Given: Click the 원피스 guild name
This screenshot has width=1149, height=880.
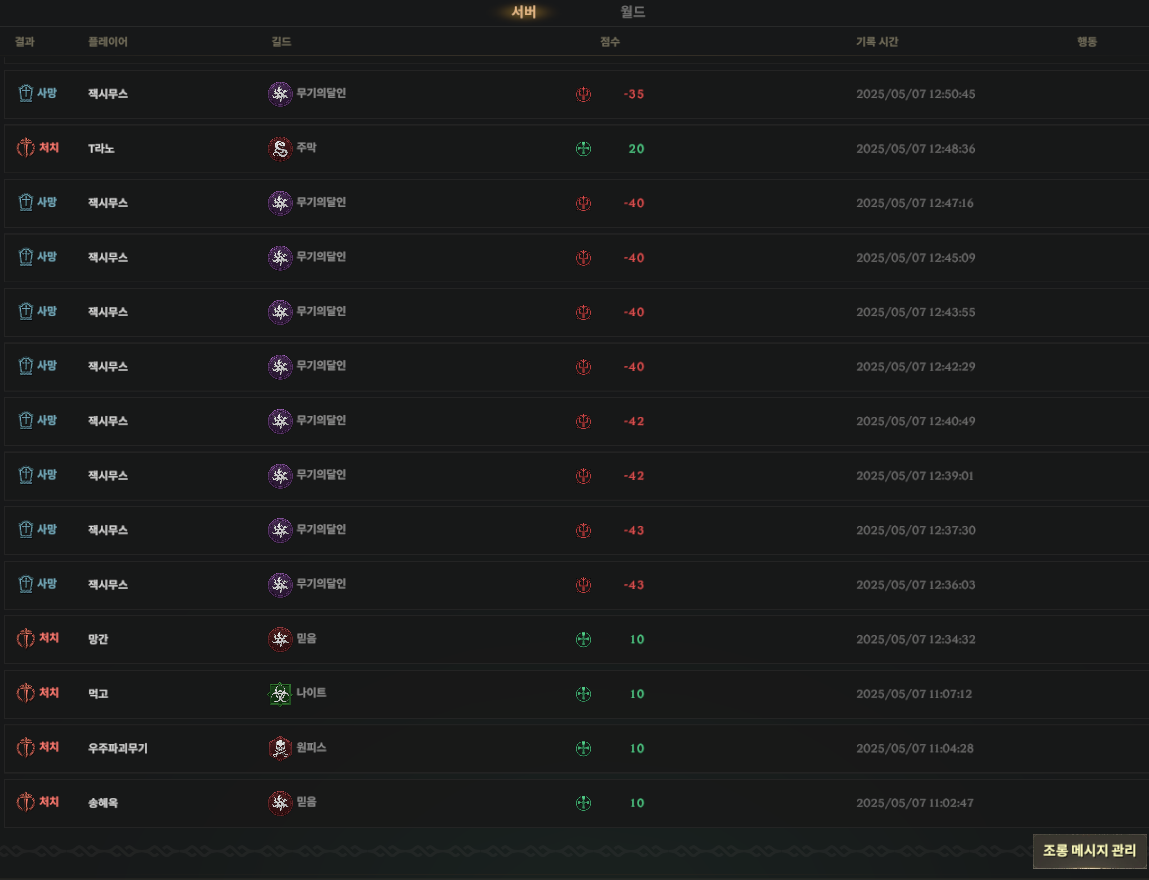Looking at the screenshot, I should (311, 747).
